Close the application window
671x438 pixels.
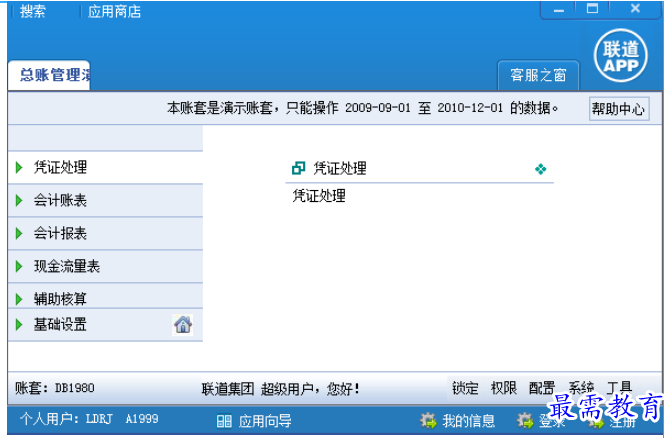coord(635,9)
